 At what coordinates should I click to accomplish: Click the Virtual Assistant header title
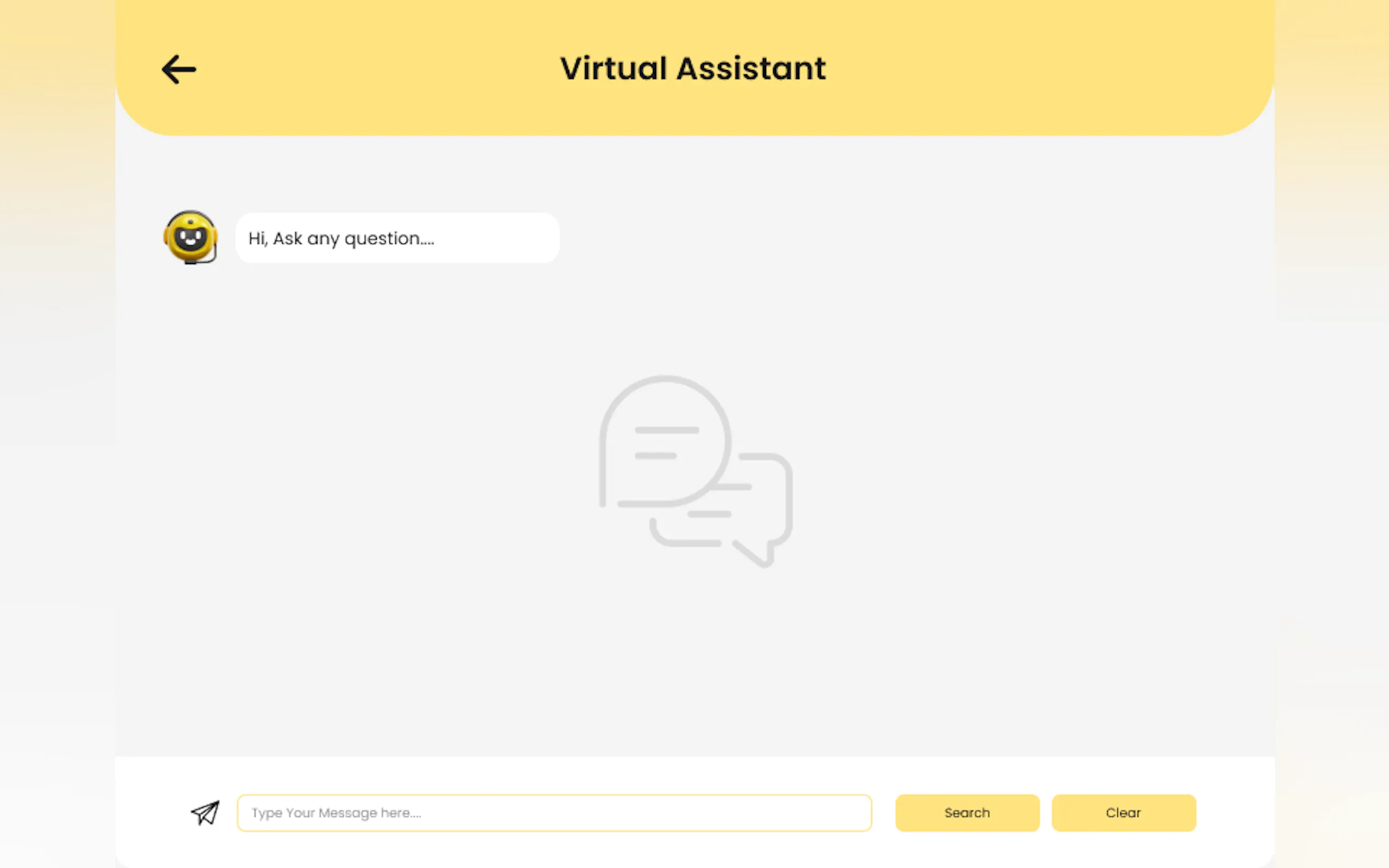[692, 69]
